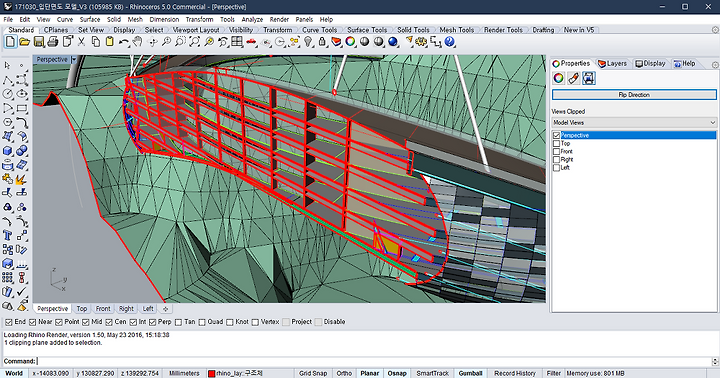The image size is (720, 378).
Task: Toggle the End osnap checkbox
Action: pos(8,322)
